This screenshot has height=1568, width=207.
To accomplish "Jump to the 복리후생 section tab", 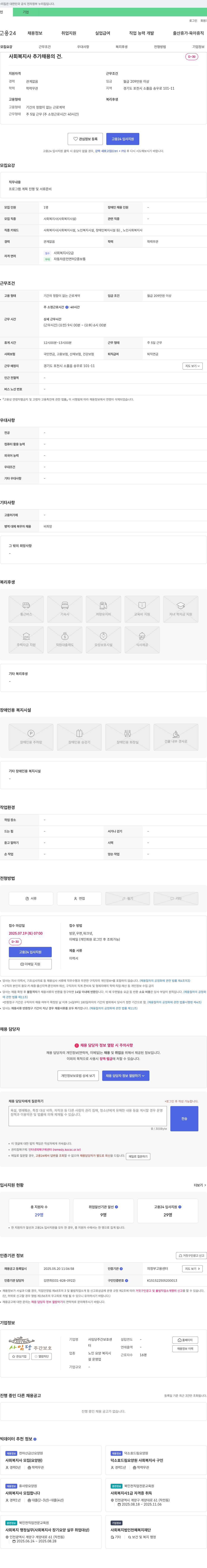I will pyautogui.click(x=122, y=47).
